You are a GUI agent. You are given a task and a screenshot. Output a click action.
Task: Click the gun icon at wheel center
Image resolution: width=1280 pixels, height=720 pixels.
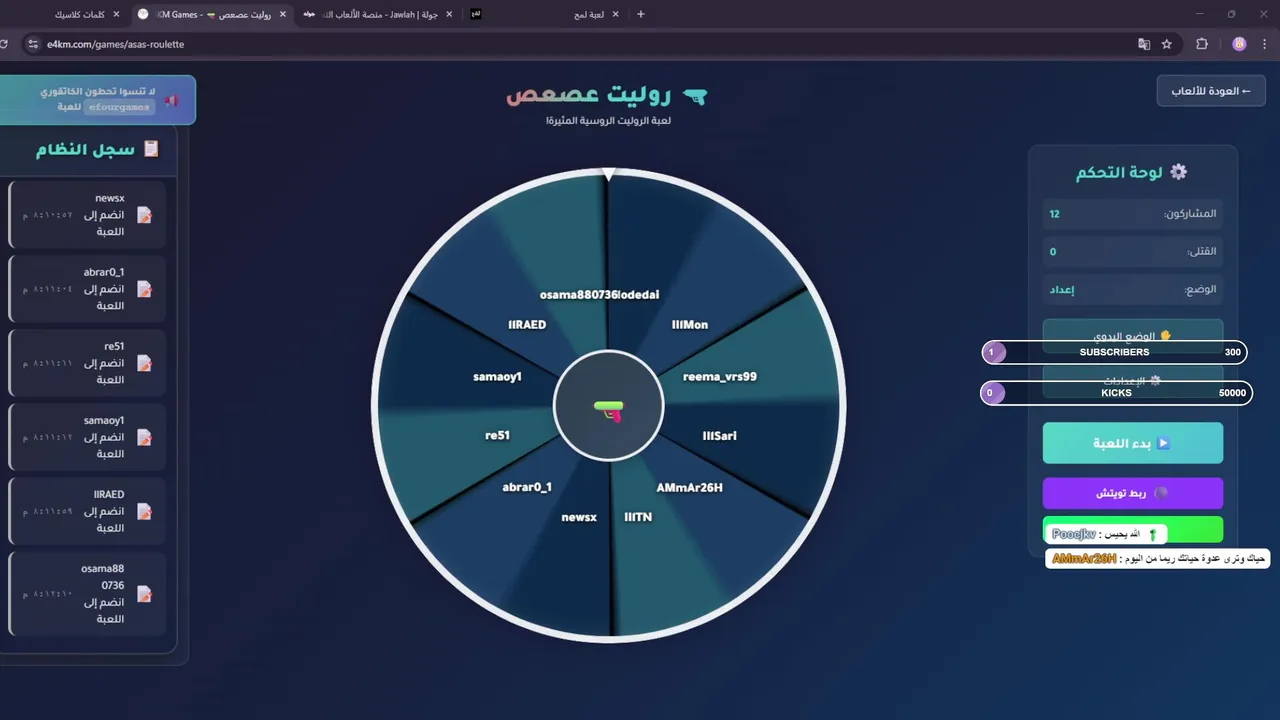(609, 409)
